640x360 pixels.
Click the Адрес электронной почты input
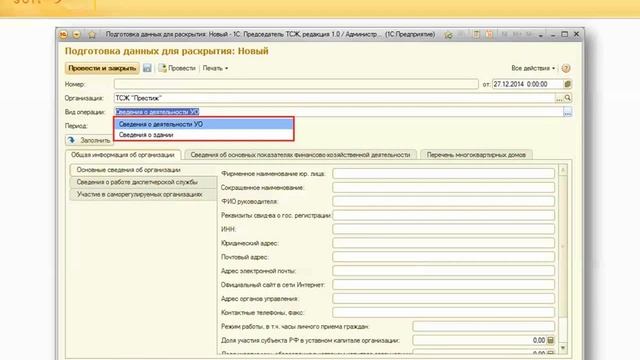[444, 271]
